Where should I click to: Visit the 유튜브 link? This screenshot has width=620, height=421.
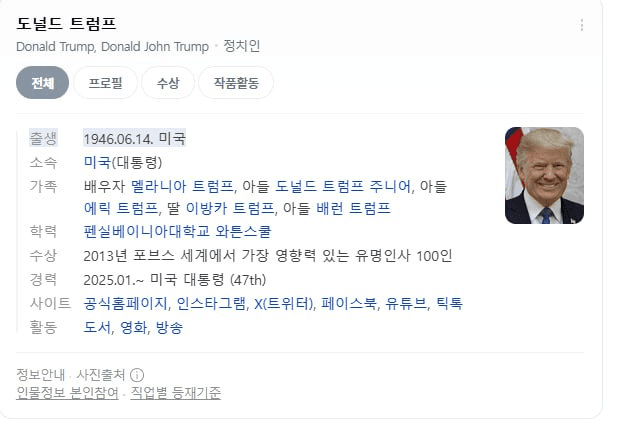pyautogui.click(x=406, y=304)
